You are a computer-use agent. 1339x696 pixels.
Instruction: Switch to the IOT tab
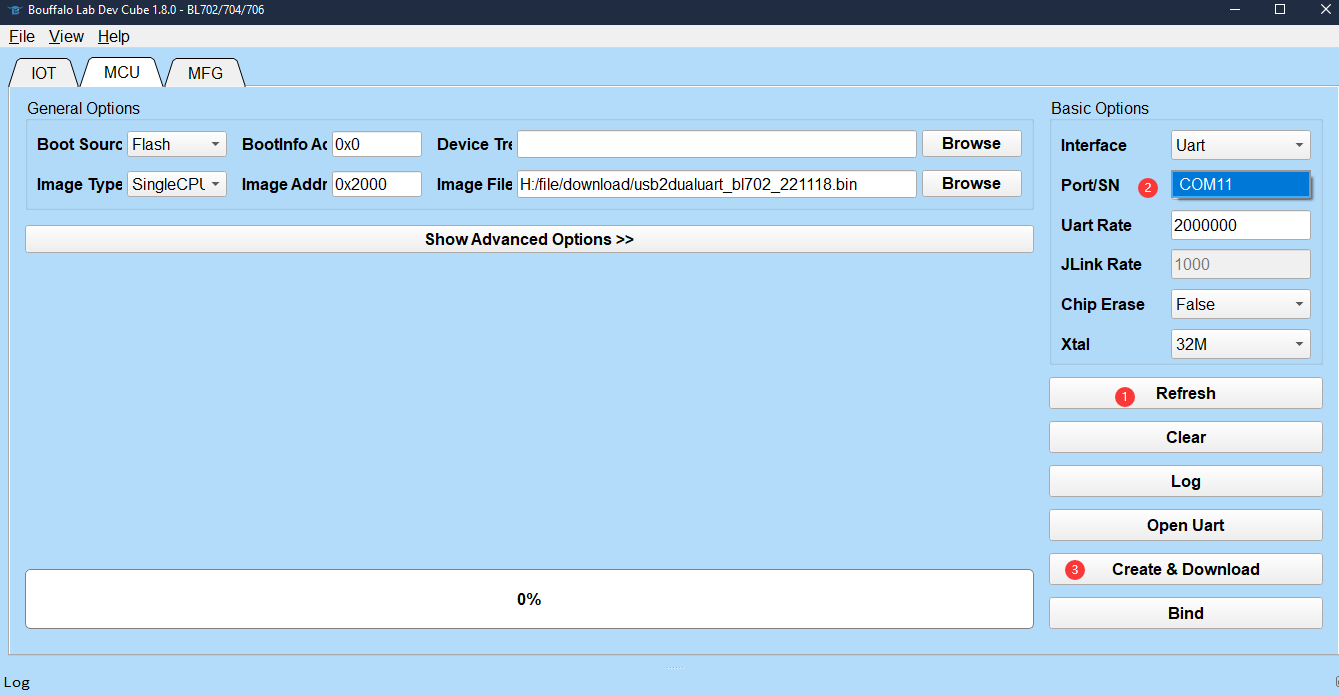coord(44,73)
